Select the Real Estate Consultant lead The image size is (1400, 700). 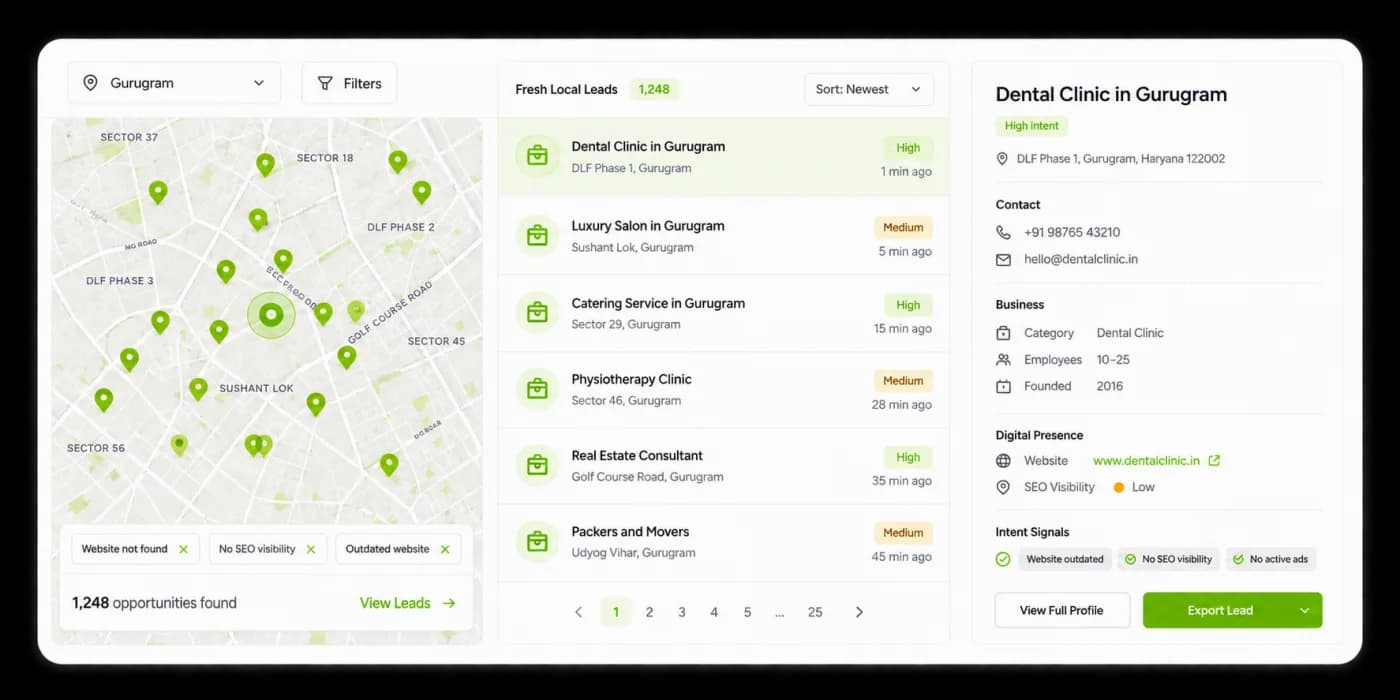(x=723, y=465)
